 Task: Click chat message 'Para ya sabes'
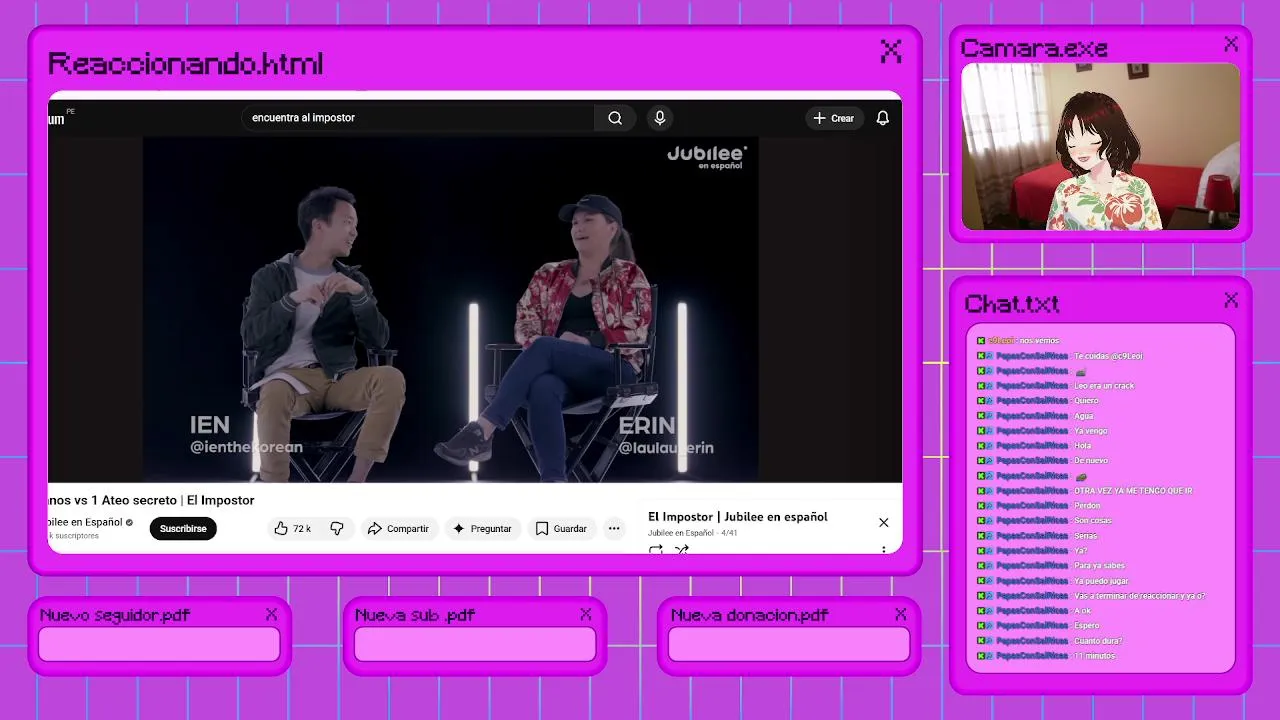pos(1099,566)
